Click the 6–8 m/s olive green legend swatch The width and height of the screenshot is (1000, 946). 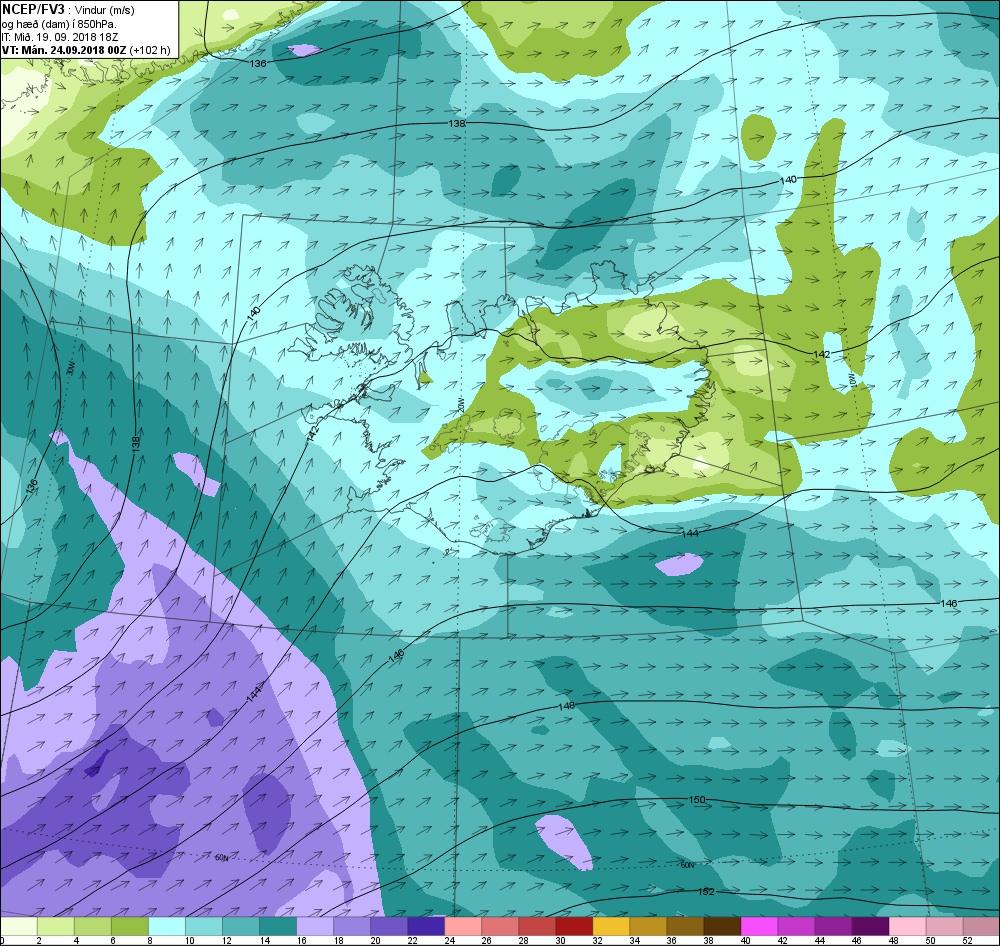click(x=130, y=926)
